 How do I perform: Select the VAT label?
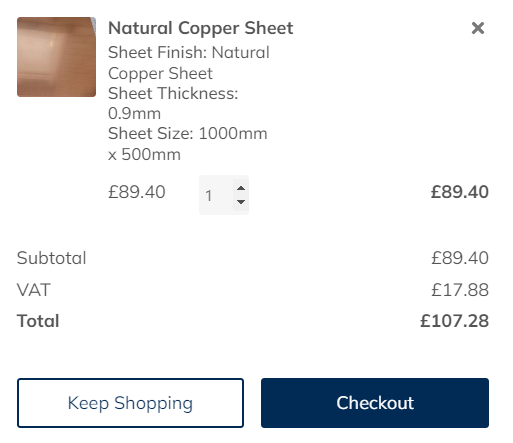(x=34, y=290)
